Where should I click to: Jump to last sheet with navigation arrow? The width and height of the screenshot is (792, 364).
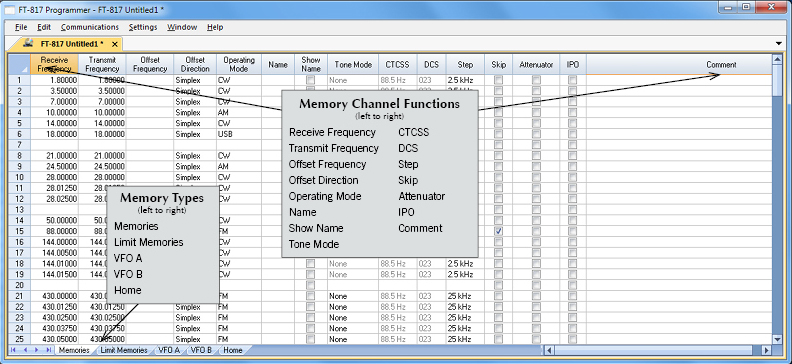click(x=48, y=350)
